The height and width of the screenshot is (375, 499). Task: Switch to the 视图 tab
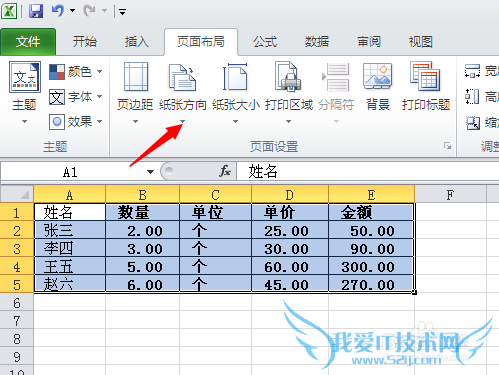click(x=421, y=42)
